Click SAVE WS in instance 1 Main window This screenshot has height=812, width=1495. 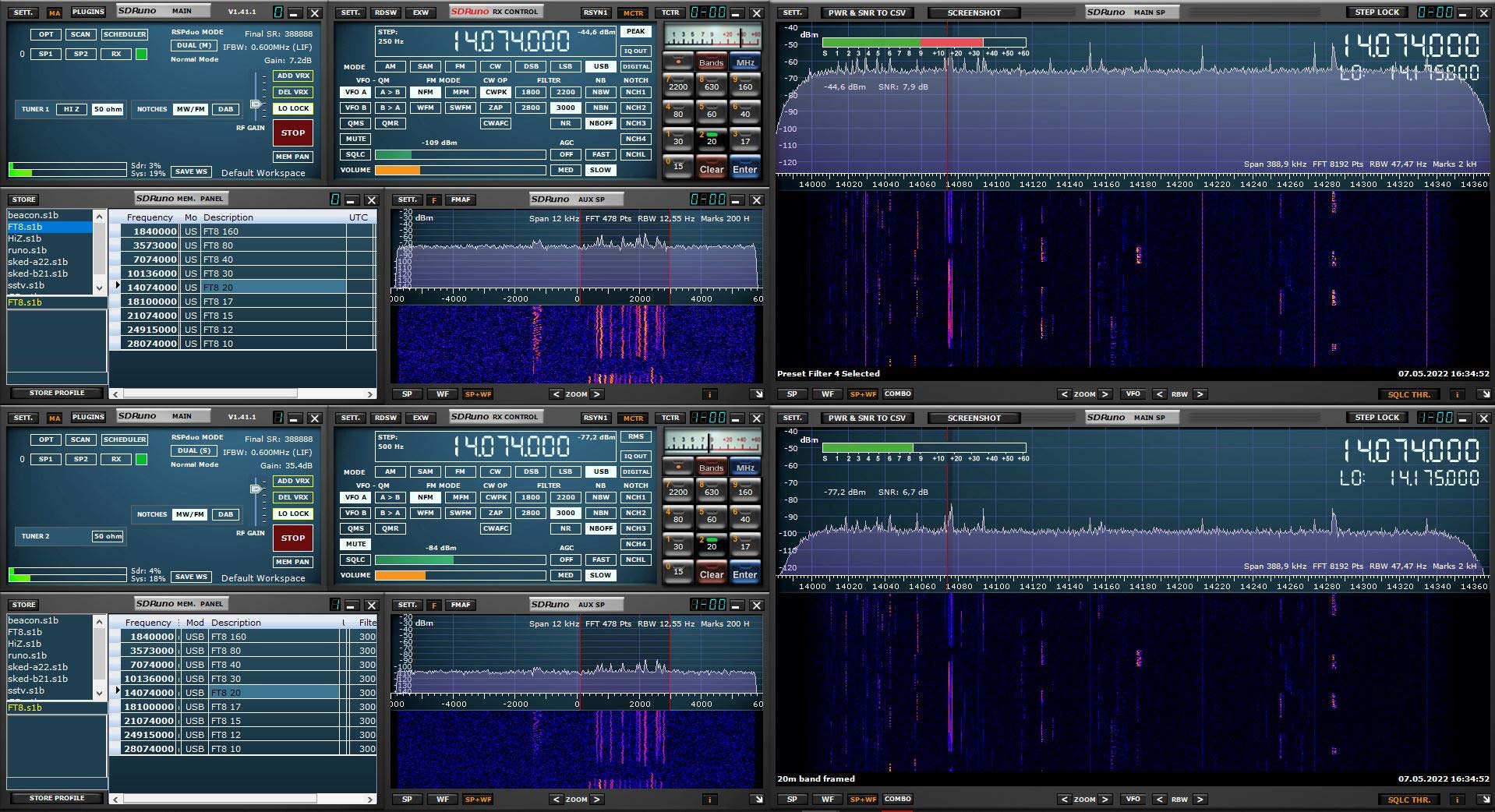[191, 577]
